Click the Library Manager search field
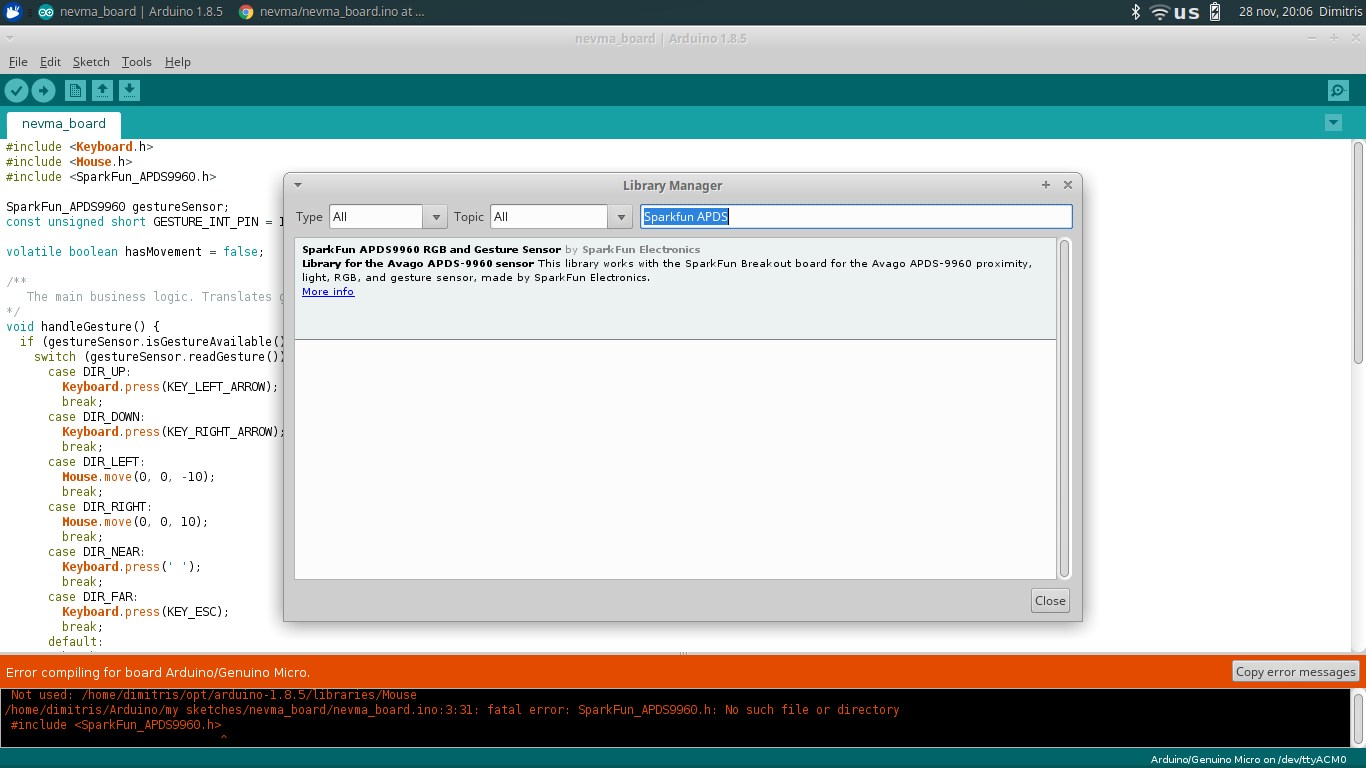The image size is (1366, 768). 856,217
